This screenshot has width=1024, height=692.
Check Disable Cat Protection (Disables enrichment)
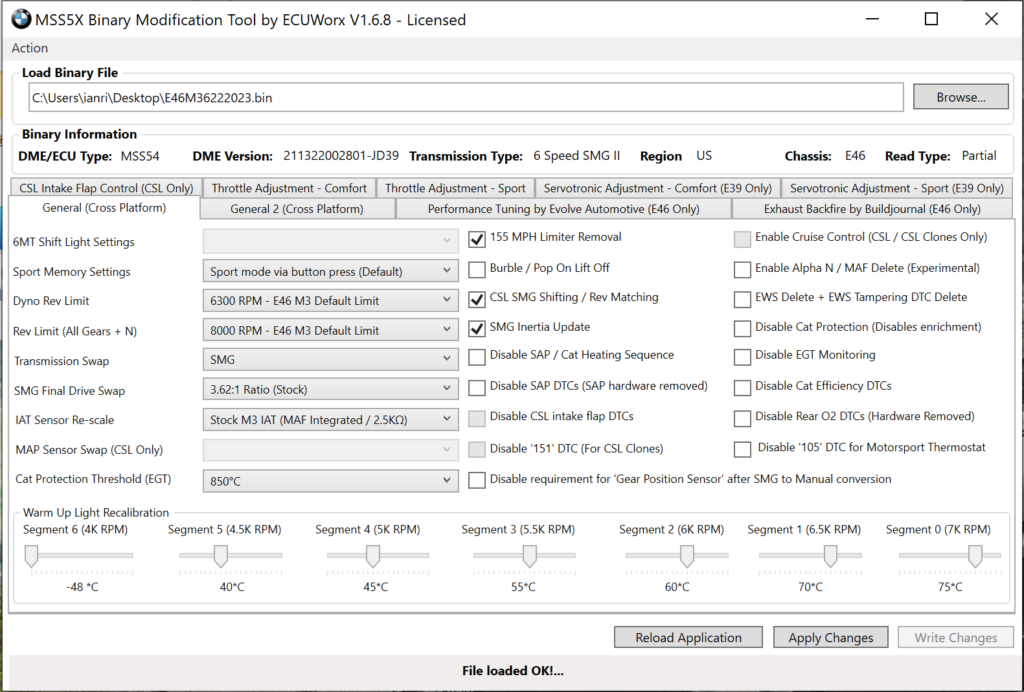click(742, 328)
